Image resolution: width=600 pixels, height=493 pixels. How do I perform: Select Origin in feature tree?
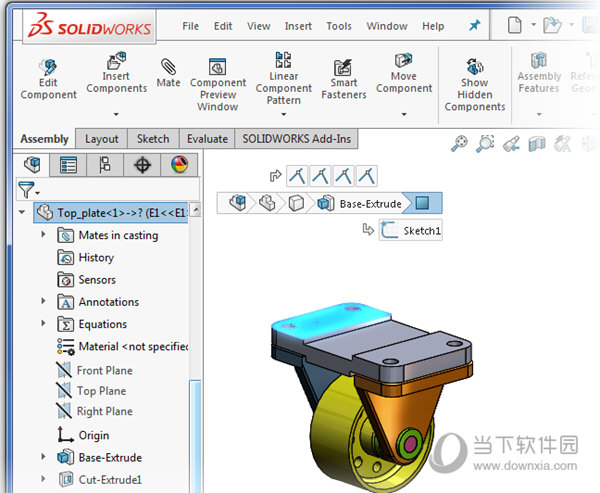[x=83, y=435]
